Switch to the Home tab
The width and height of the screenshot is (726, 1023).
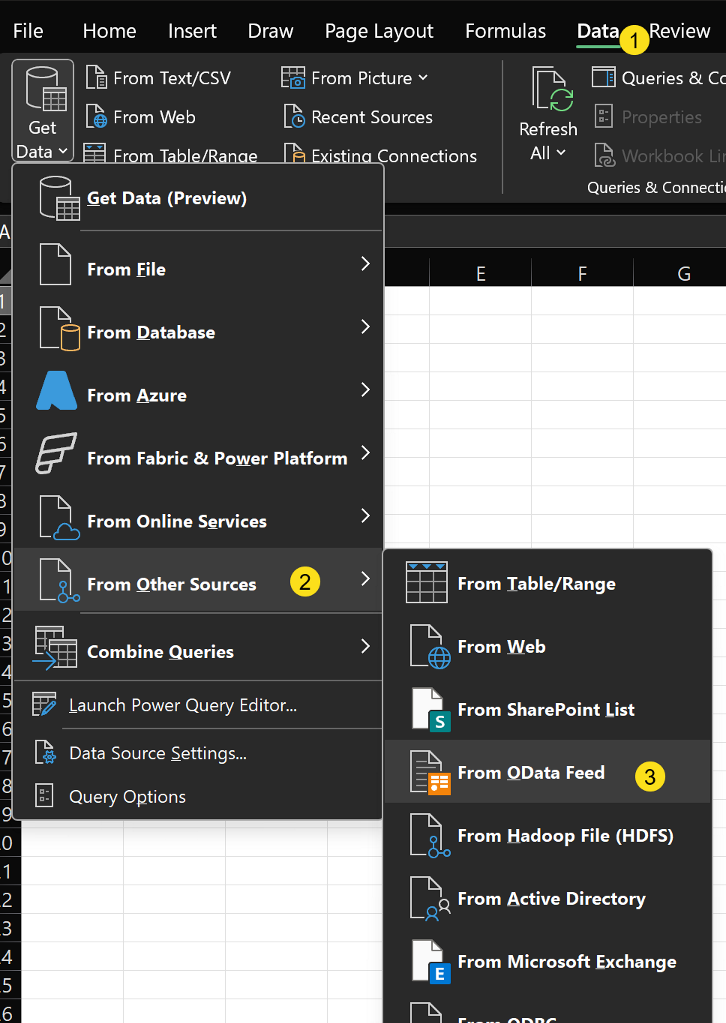(110, 31)
